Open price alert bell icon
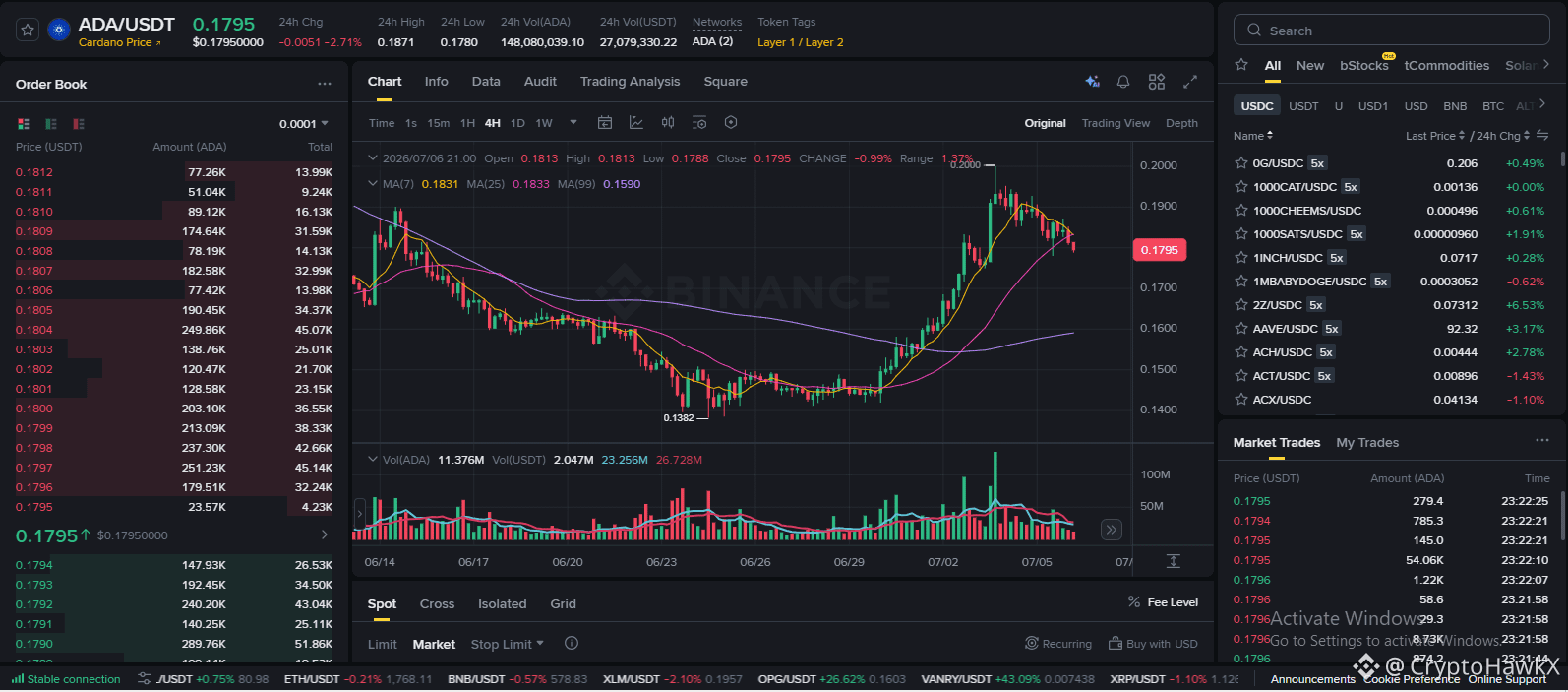The image size is (1568, 692). point(1123,82)
